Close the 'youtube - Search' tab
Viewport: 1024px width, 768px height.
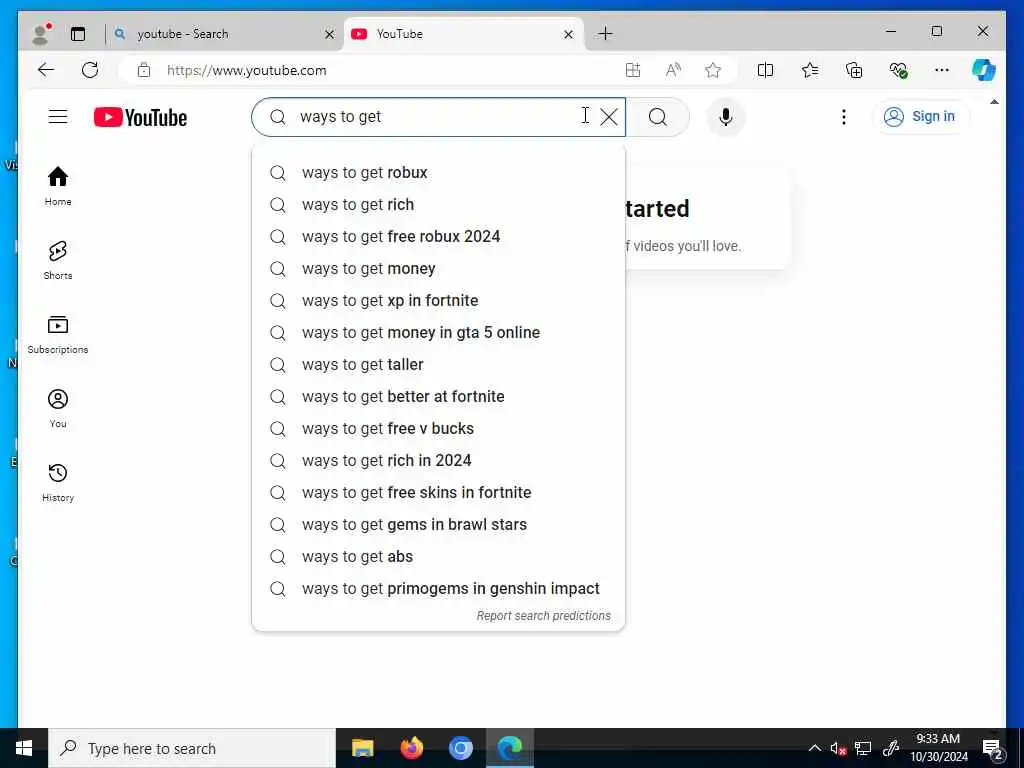click(x=330, y=34)
